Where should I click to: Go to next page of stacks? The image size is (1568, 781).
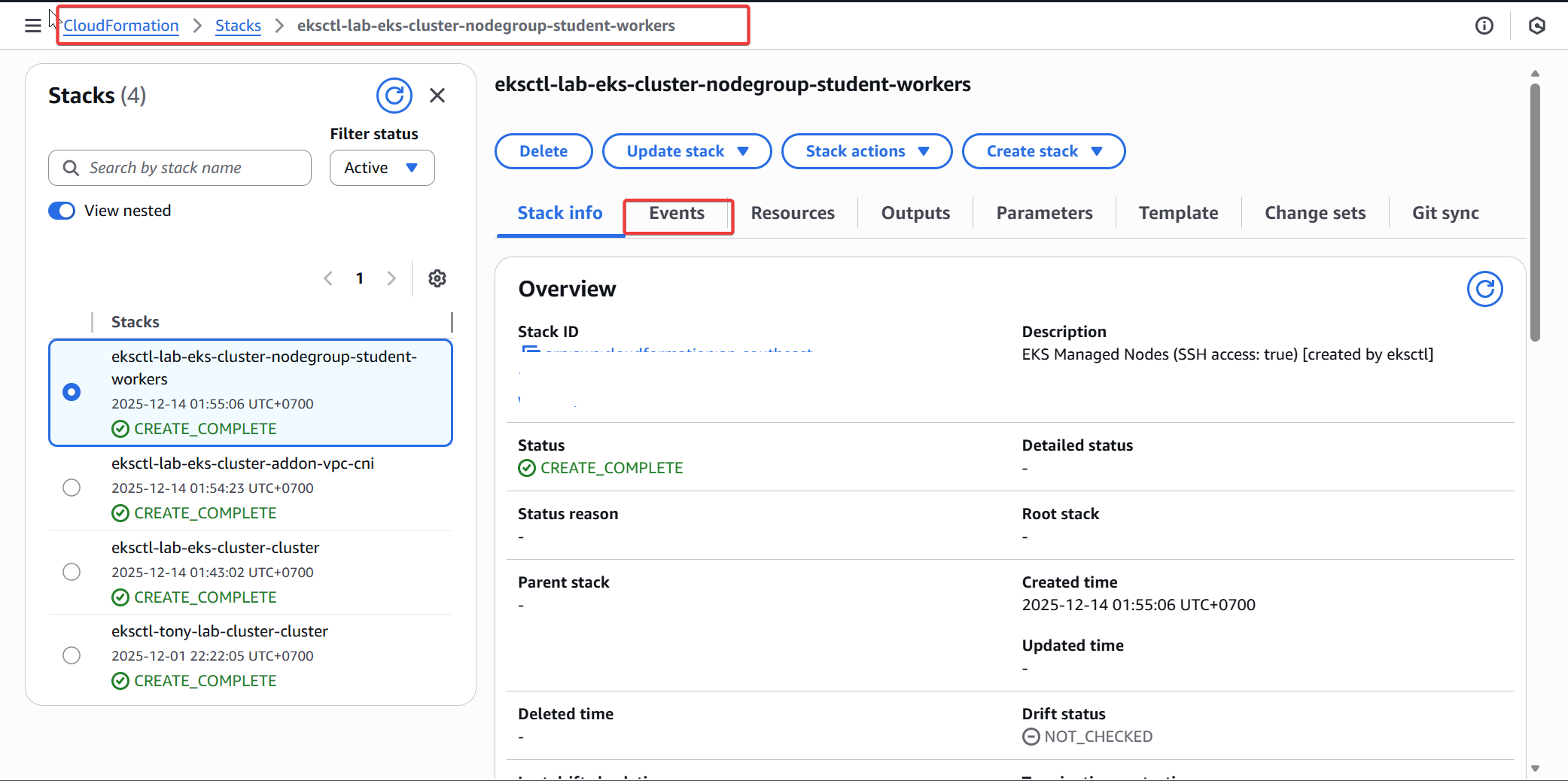click(x=391, y=278)
